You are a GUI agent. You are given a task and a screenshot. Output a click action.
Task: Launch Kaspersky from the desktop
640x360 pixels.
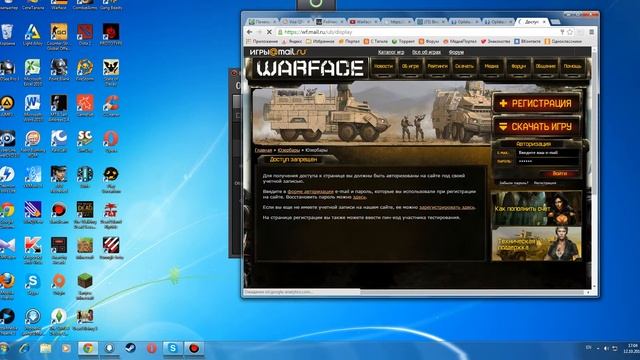pyautogui.click(x=33, y=251)
